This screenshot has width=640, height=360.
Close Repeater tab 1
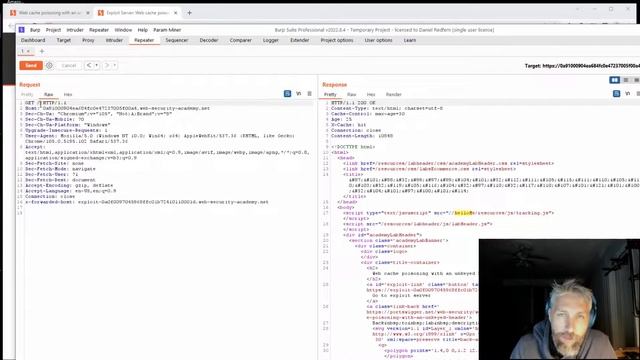28,51
